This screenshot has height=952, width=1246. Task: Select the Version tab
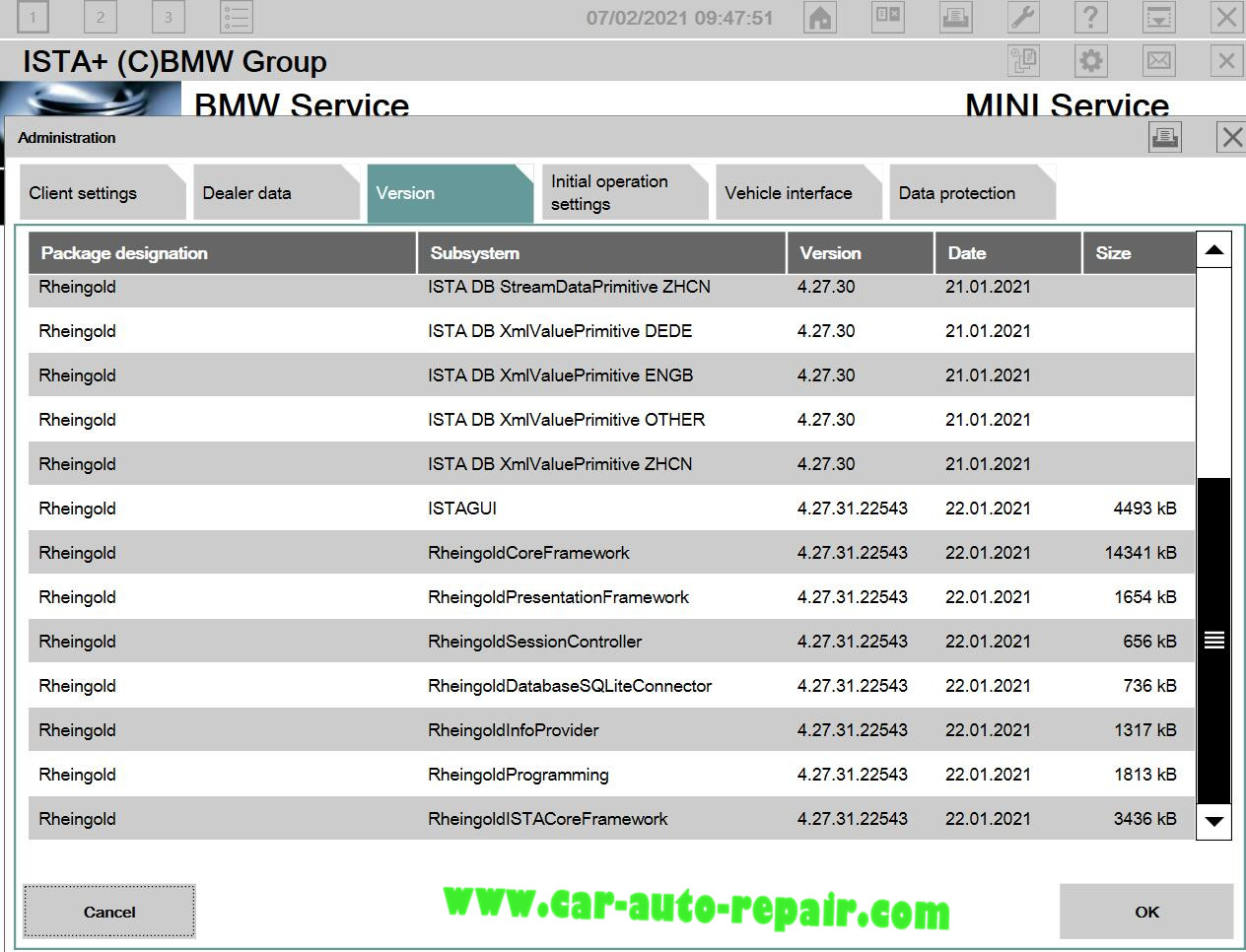click(450, 193)
